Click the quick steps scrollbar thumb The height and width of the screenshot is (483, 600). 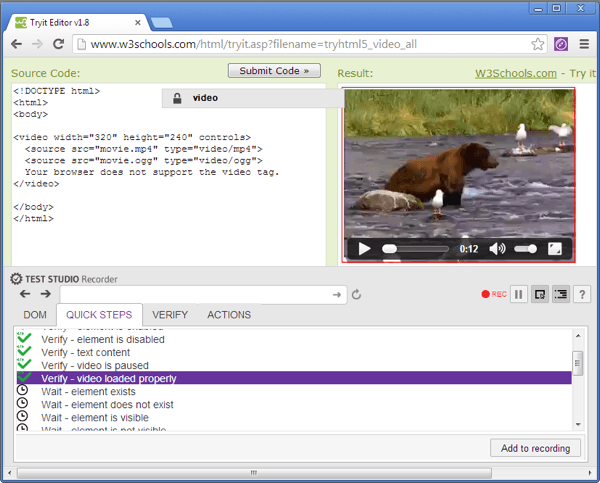[x=578, y=363]
